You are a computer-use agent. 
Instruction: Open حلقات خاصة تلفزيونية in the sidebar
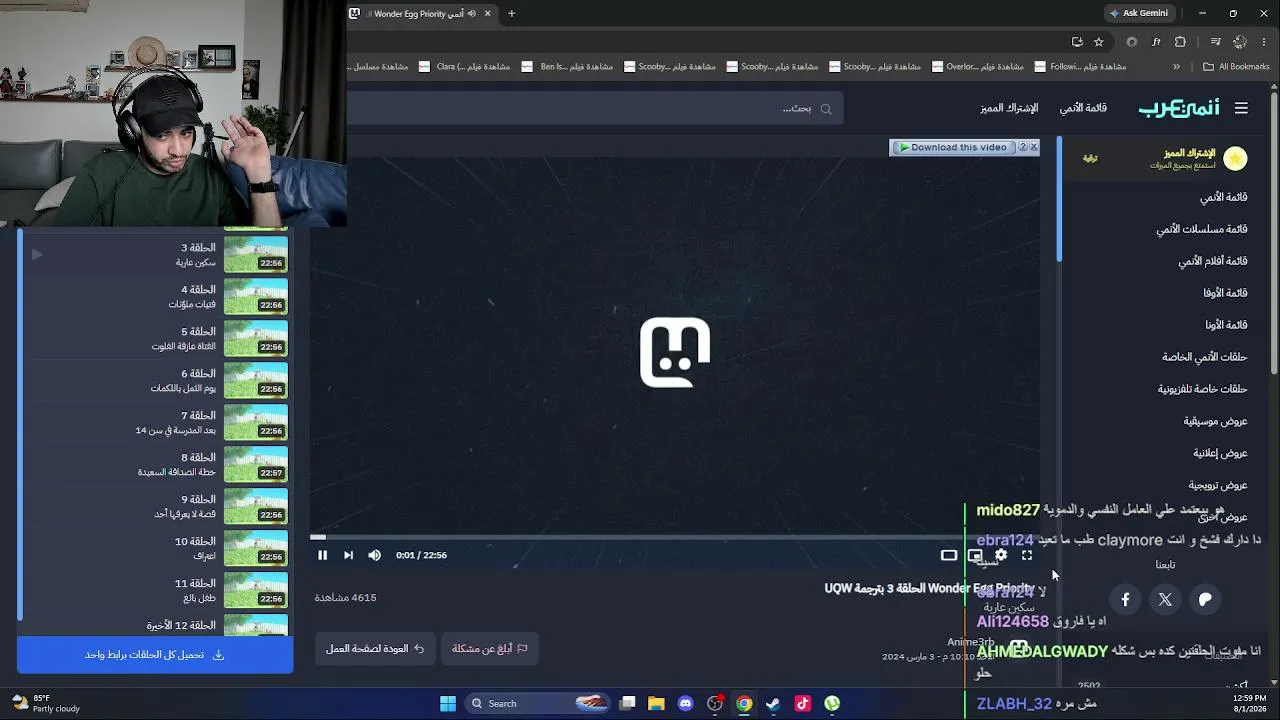tap(1202, 389)
